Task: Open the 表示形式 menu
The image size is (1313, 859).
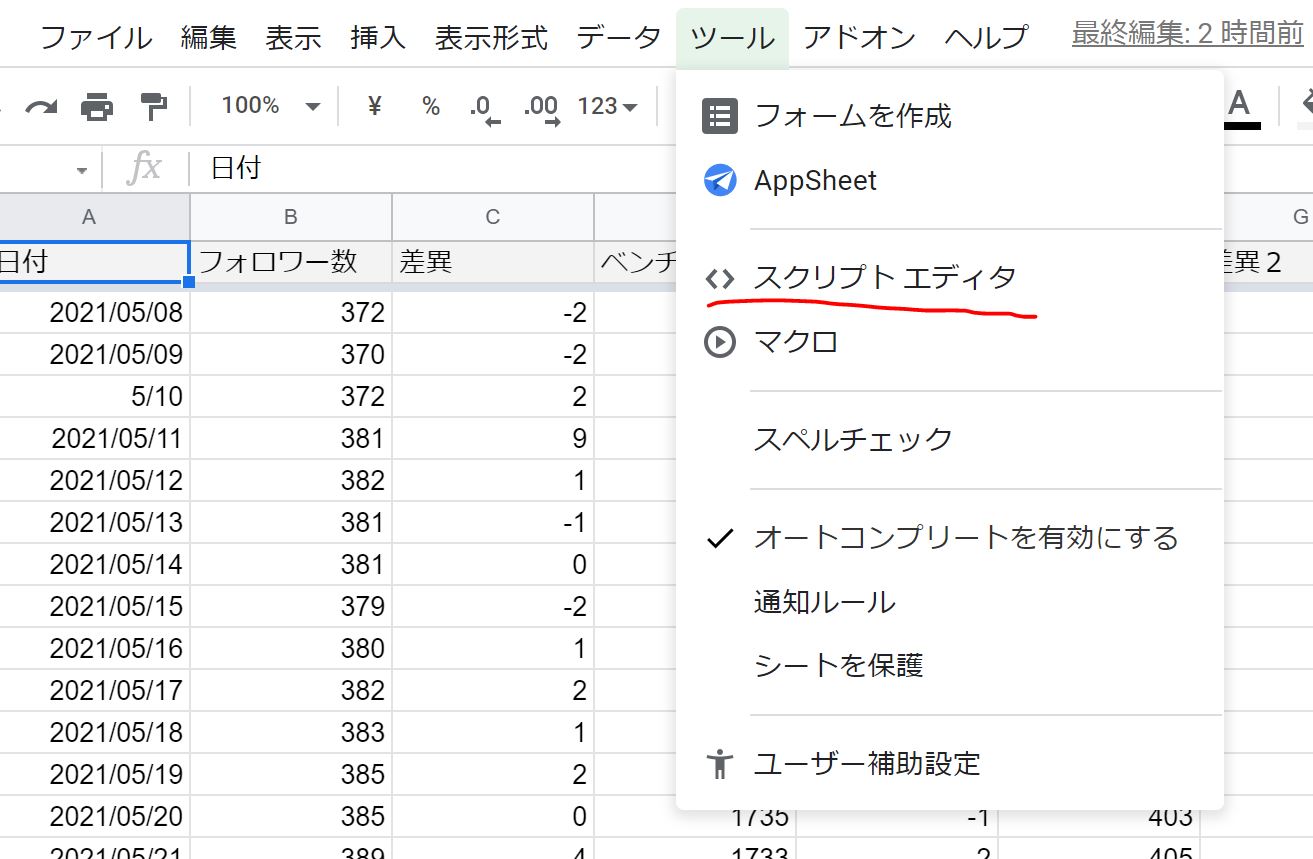Action: (x=491, y=38)
